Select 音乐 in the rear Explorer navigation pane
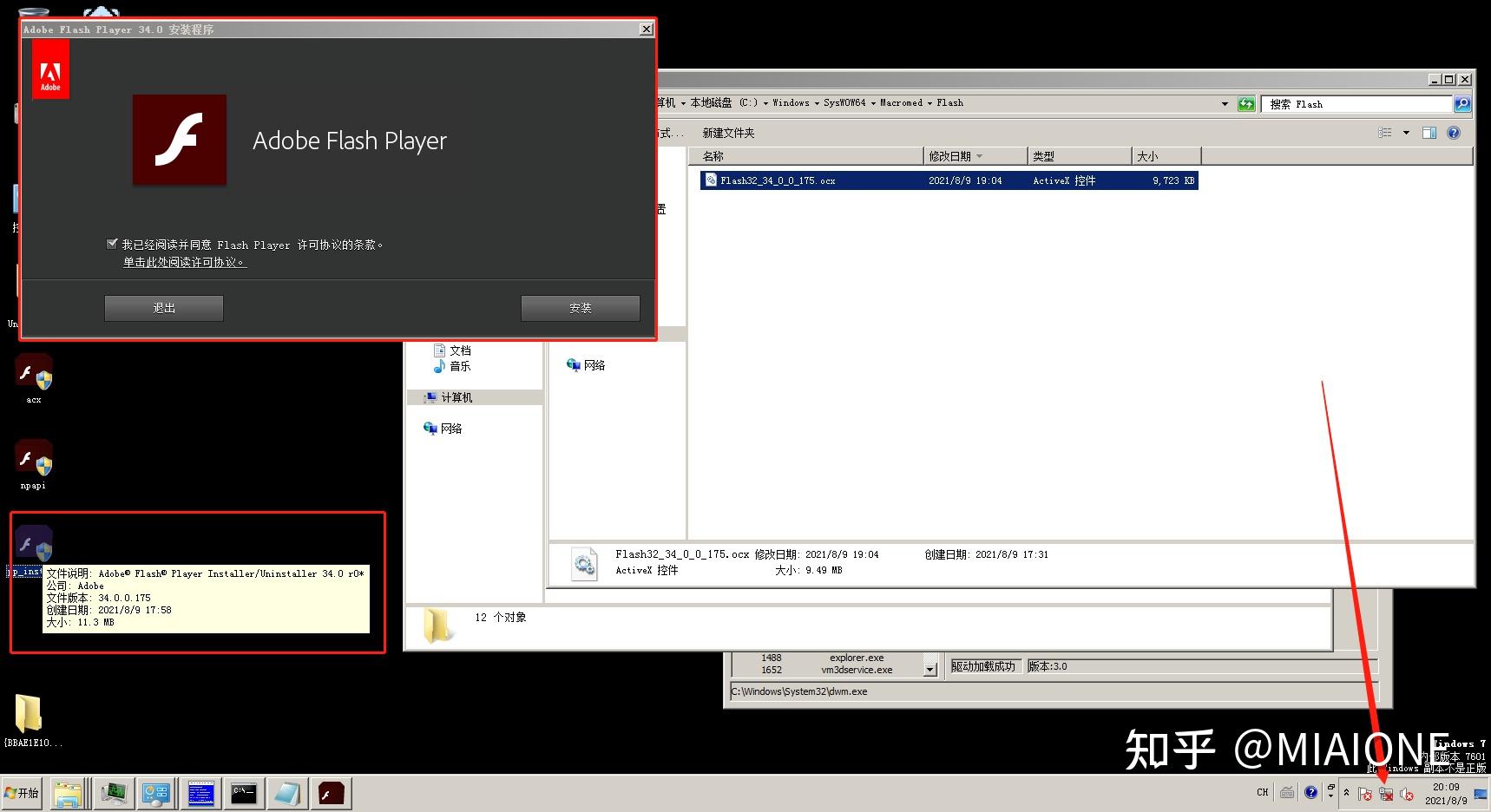This screenshot has height=812, width=1491. coord(452,366)
